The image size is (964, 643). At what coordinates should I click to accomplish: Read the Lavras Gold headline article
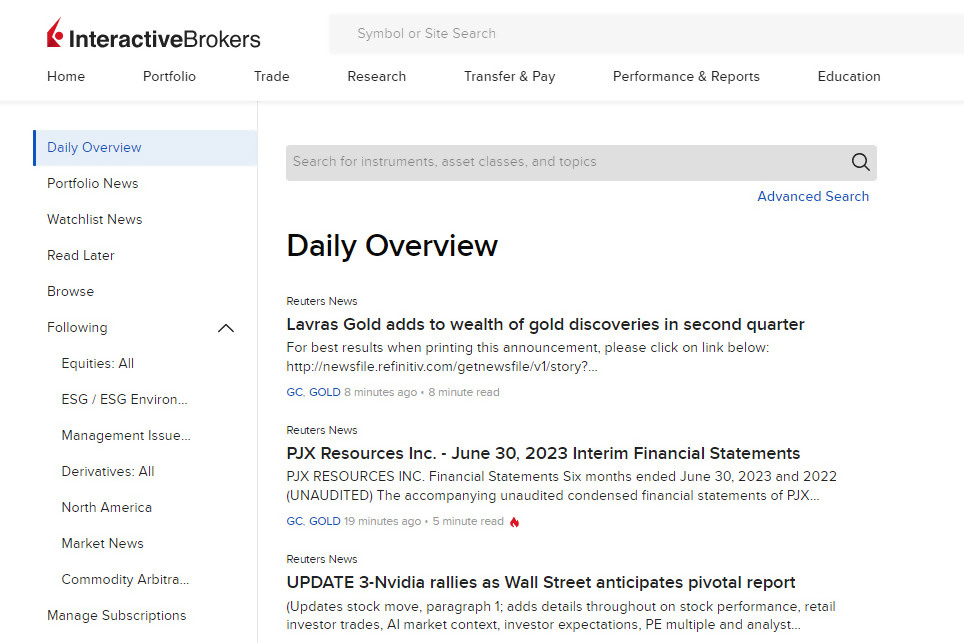click(x=545, y=324)
